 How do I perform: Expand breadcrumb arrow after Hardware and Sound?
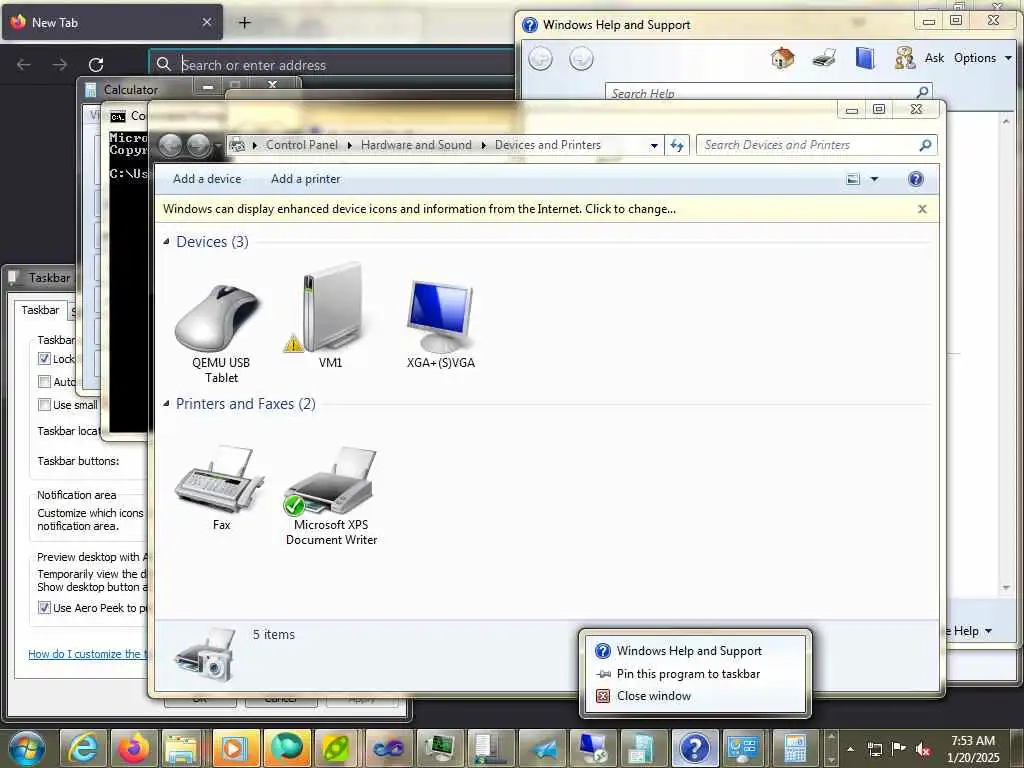pyautogui.click(x=484, y=145)
